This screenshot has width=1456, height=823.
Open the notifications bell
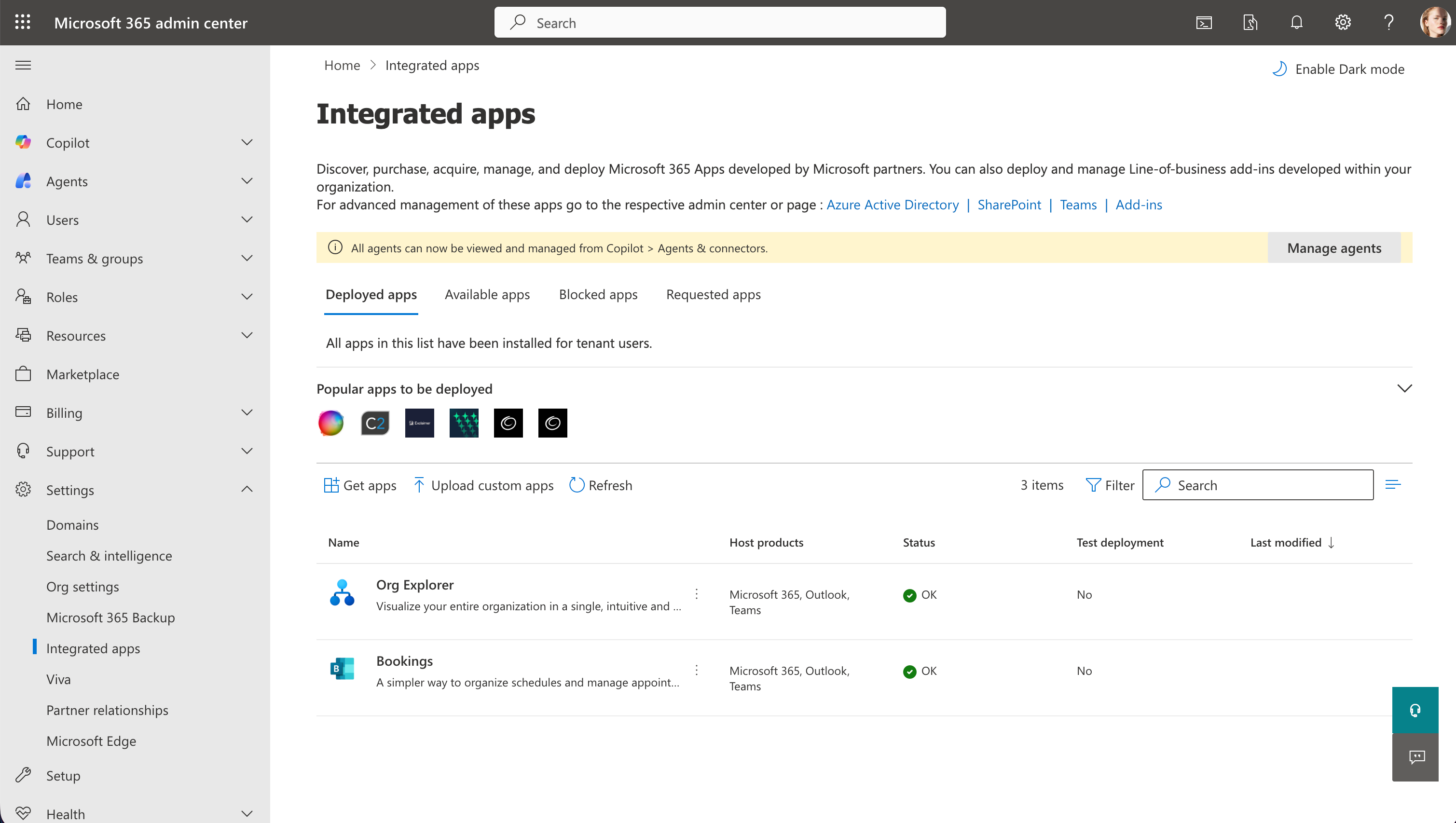pyautogui.click(x=1296, y=23)
